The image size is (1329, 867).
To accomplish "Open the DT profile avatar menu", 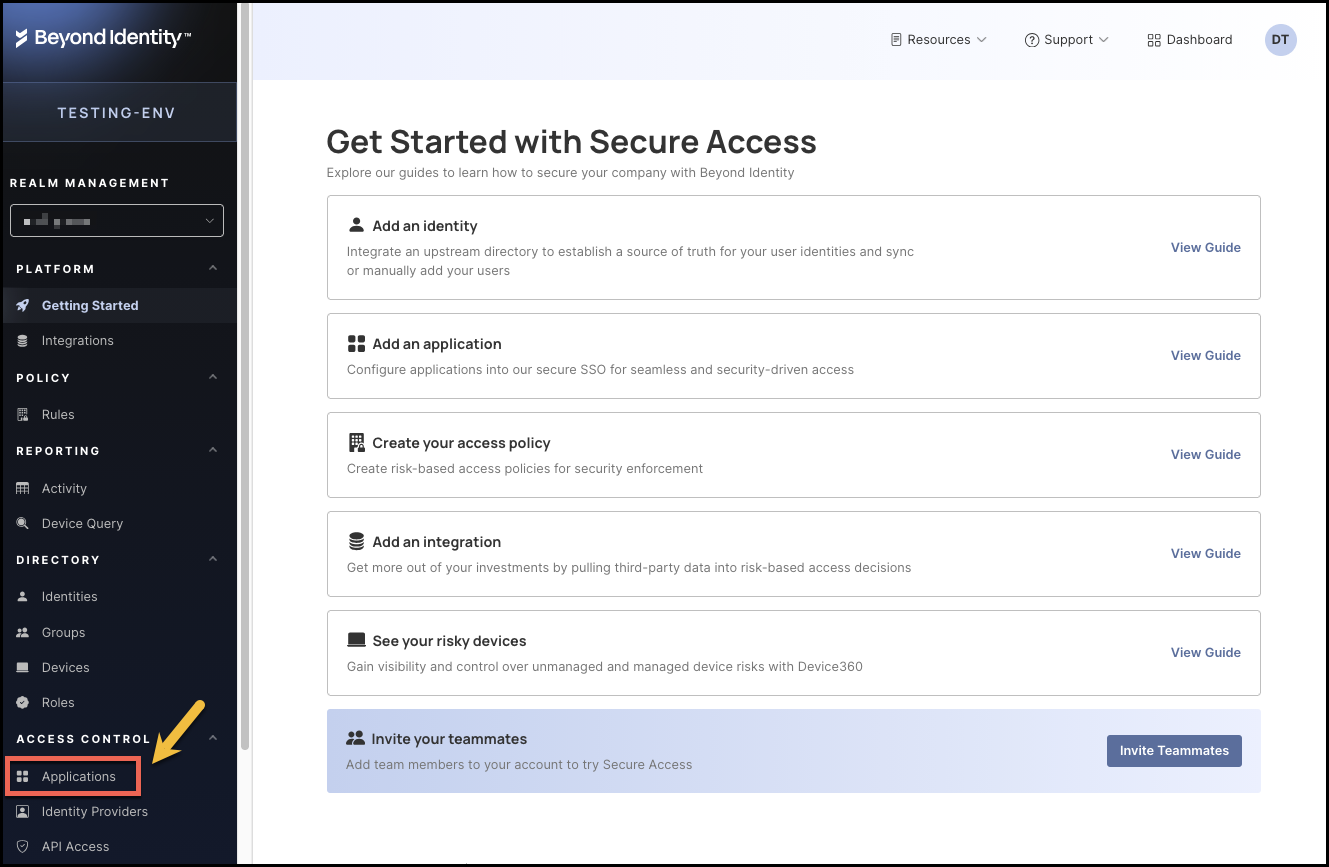I will click(x=1280, y=39).
